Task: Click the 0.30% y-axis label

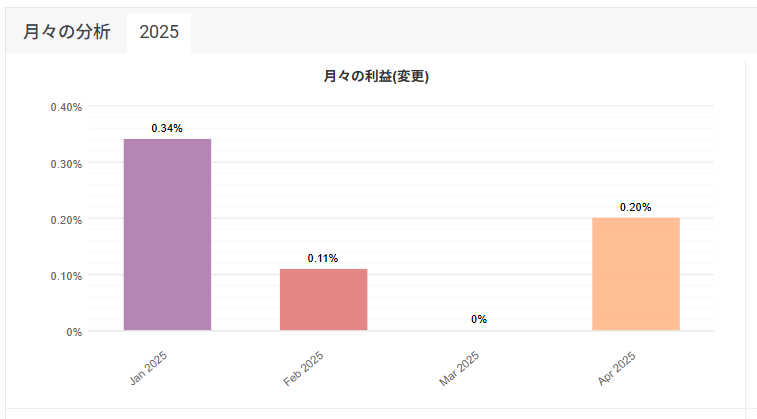Action: point(66,164)
